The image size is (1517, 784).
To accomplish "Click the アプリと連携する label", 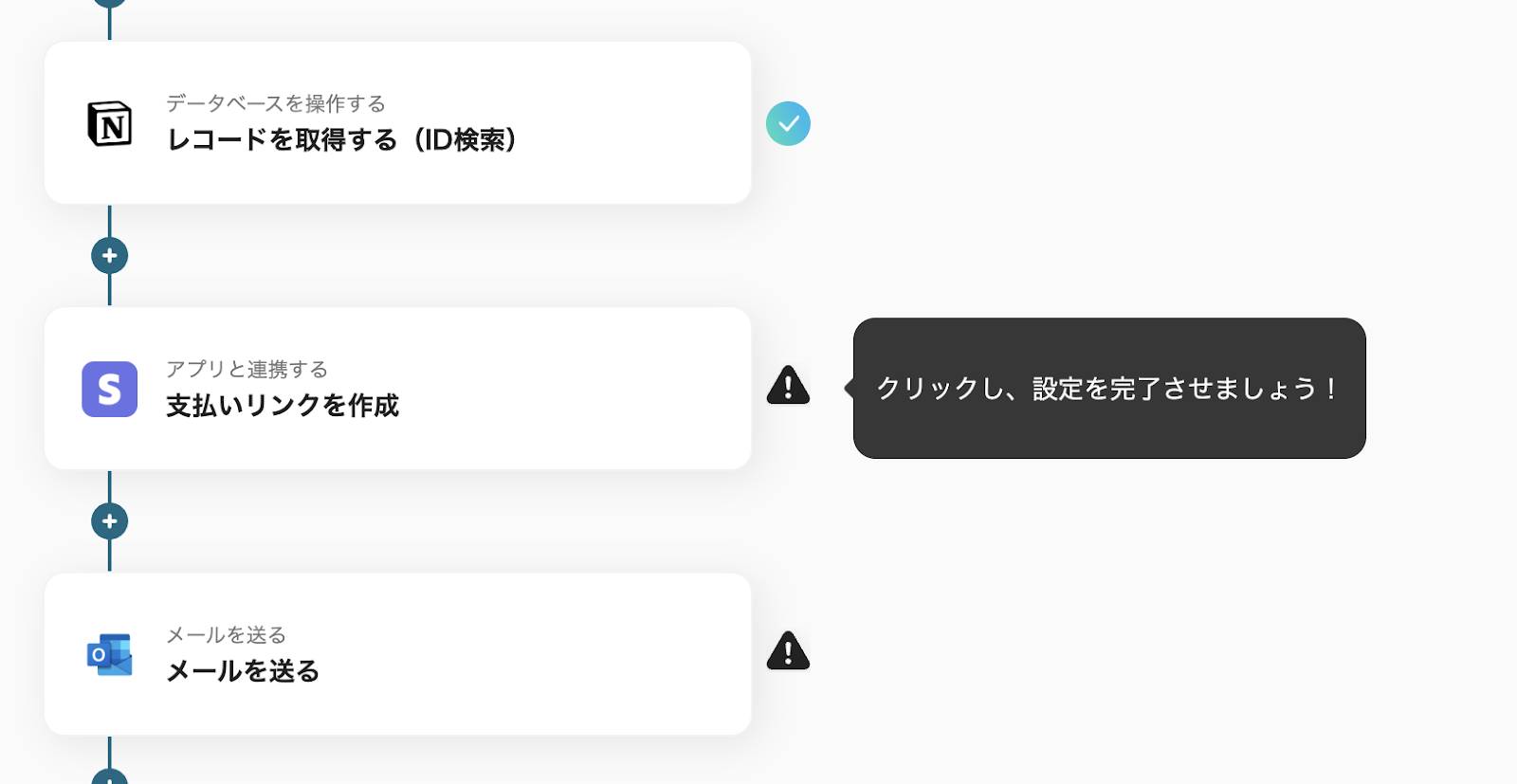I will pyautogui.click(x=247, y=369).
